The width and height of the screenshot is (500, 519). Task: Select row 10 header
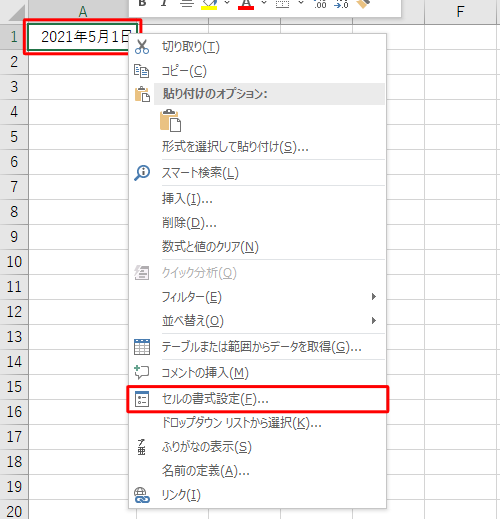14,262
